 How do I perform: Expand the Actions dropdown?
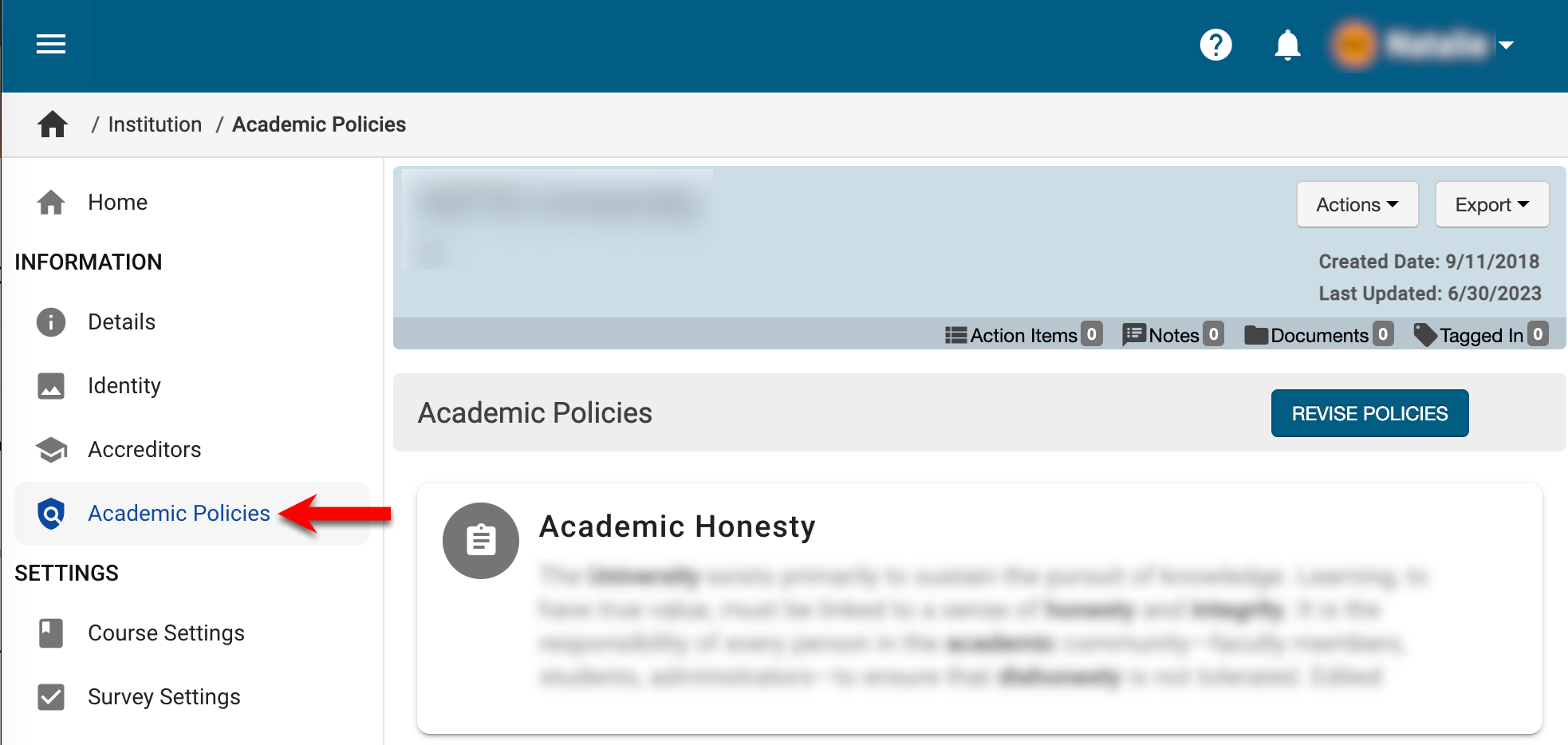1357,205
